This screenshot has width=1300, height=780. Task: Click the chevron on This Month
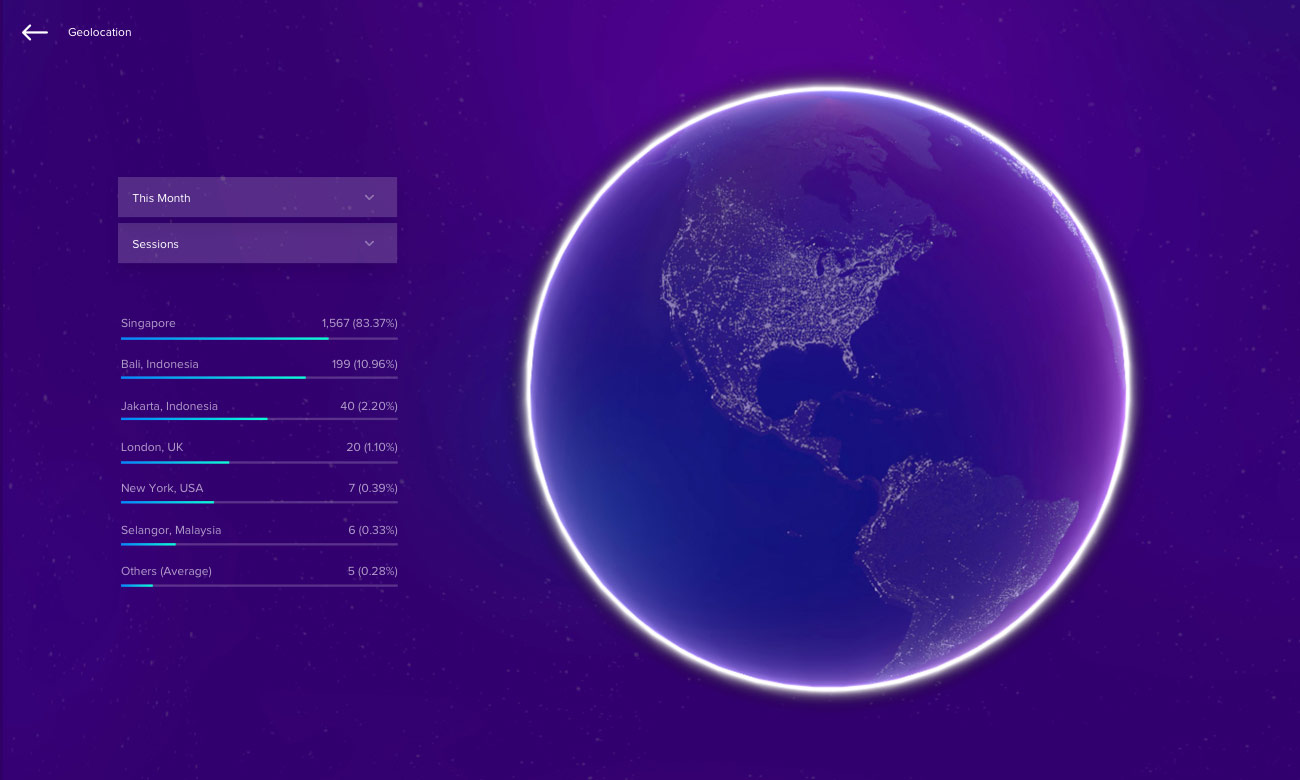click(x=369, y=197)
